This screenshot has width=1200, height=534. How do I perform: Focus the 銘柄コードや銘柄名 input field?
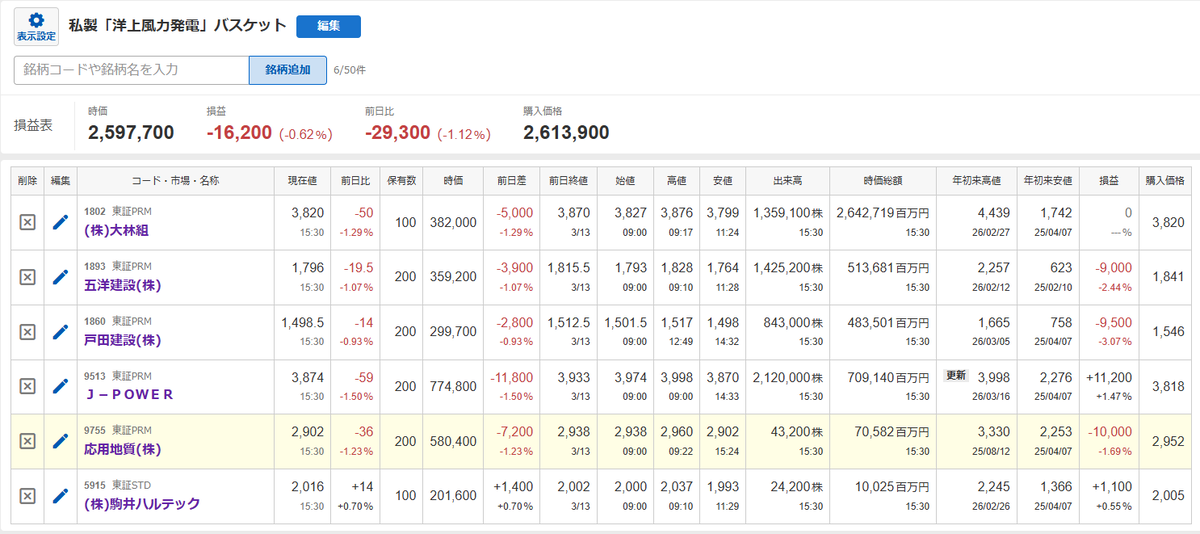131,70
